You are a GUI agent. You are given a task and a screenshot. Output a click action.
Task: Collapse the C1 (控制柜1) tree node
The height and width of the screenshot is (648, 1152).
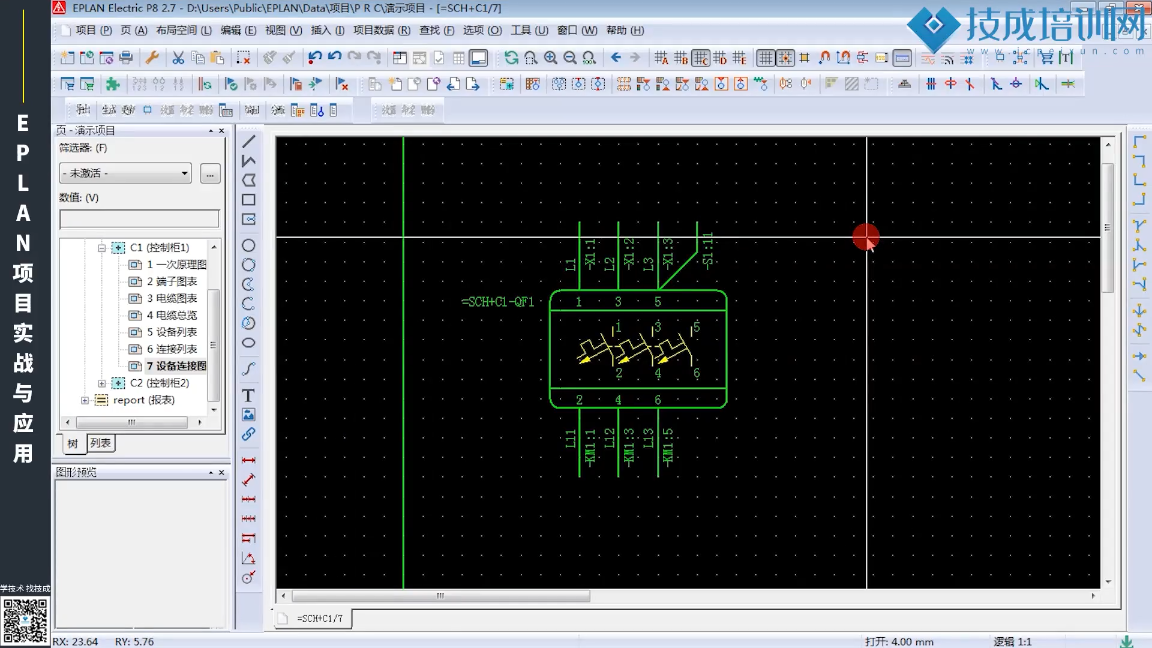coord(101,248)
